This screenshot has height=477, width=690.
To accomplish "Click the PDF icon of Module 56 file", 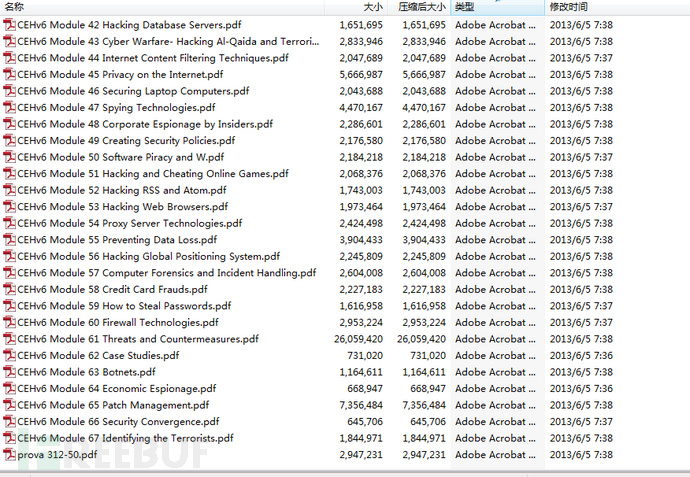I will (x=9, y=256).
